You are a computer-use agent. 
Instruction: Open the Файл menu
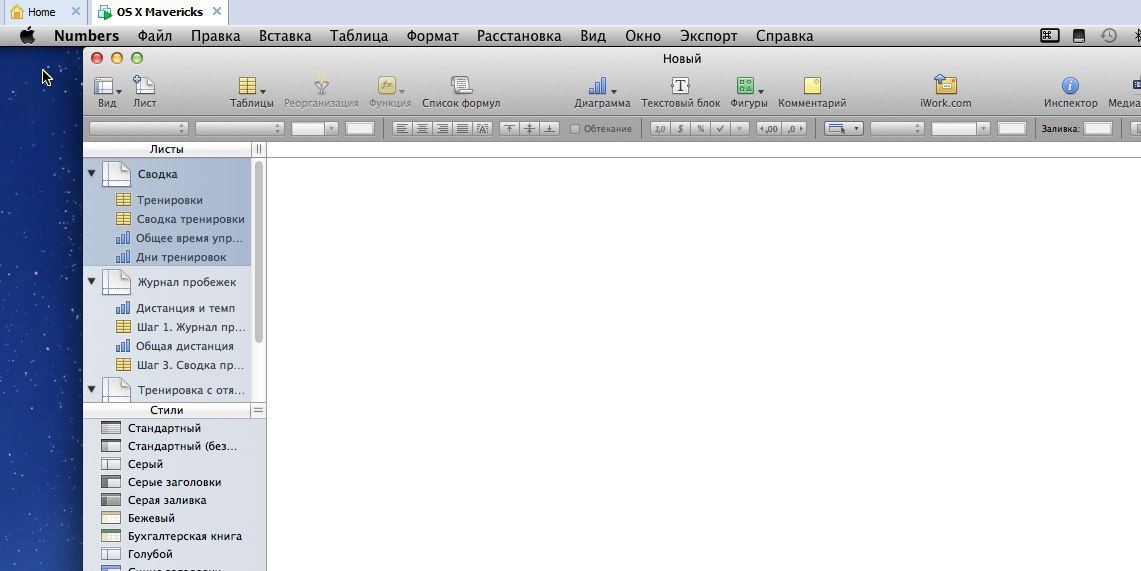coord(155,36)
